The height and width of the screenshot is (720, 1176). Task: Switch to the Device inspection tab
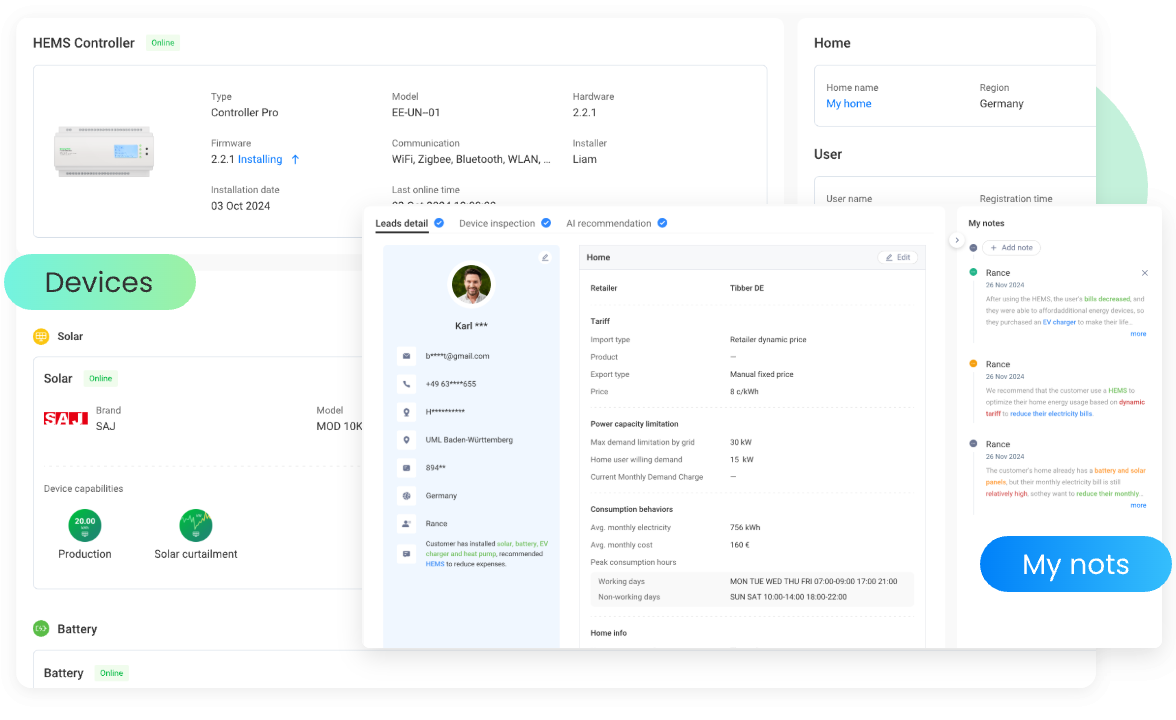coord(497,223)
